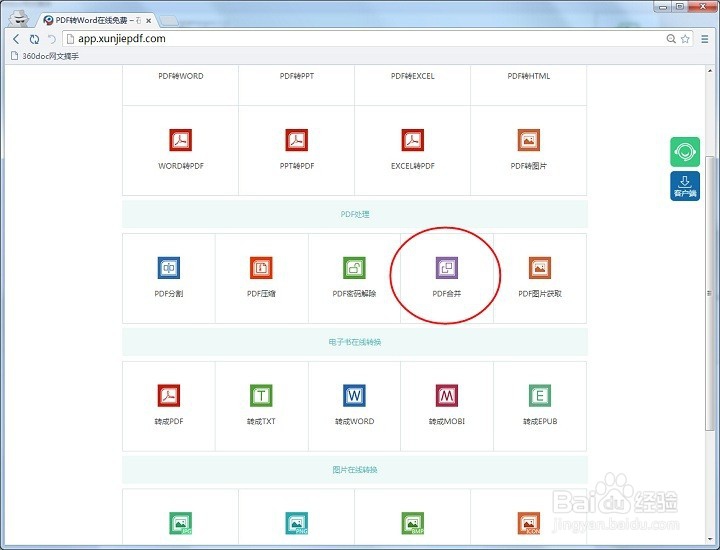Click the zoom magnifier icon in address bar
Screen dimensions: 720x550
coord(671,39)
